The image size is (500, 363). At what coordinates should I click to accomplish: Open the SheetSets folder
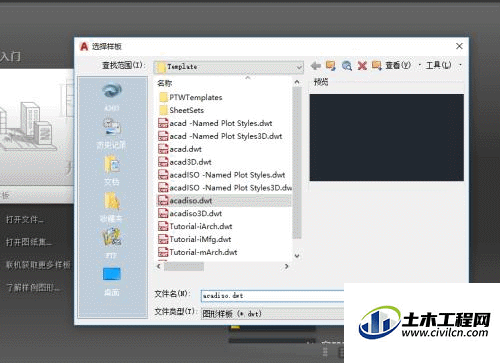click(181, 110)
